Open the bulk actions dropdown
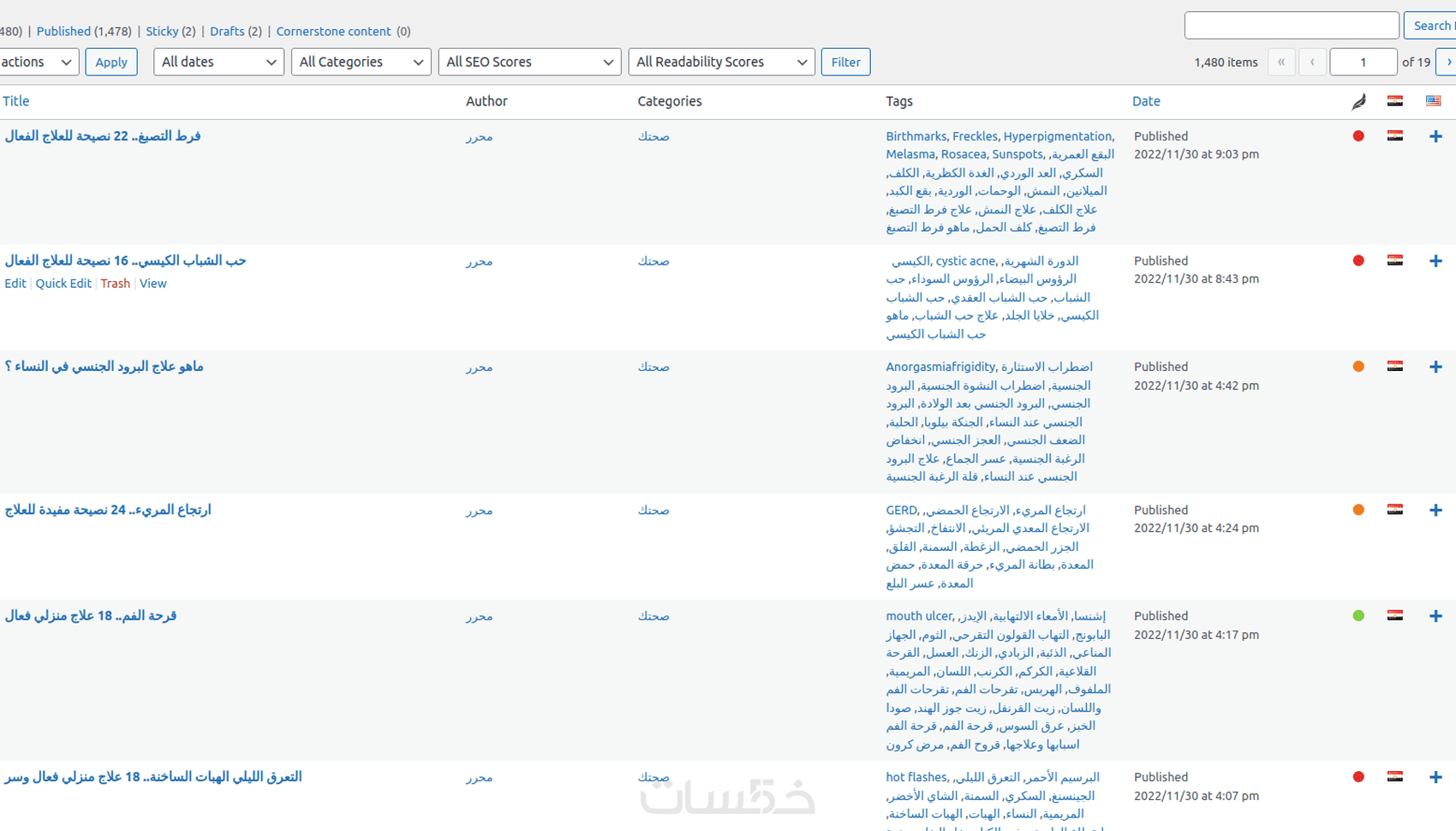This screenshot has height=831, width=1456. (x=39, y=62)
